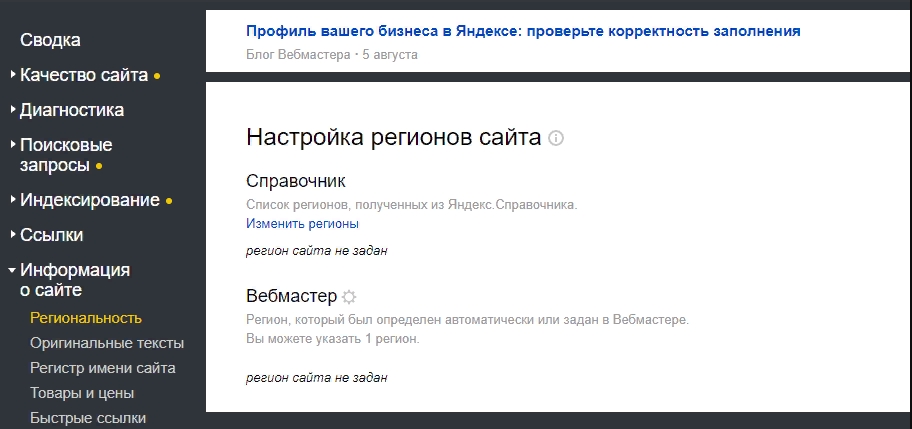Select the Региональность submenu item
This screenshot has width=912, height=429.
(x=86, y=318)
